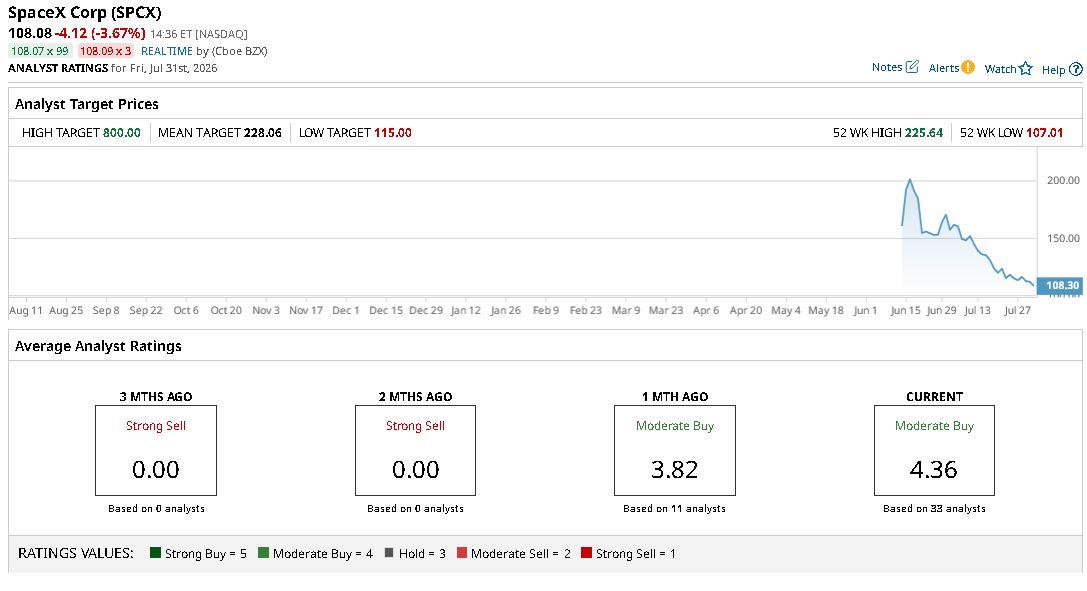Open the Notes pencil icon

[912, 67]
